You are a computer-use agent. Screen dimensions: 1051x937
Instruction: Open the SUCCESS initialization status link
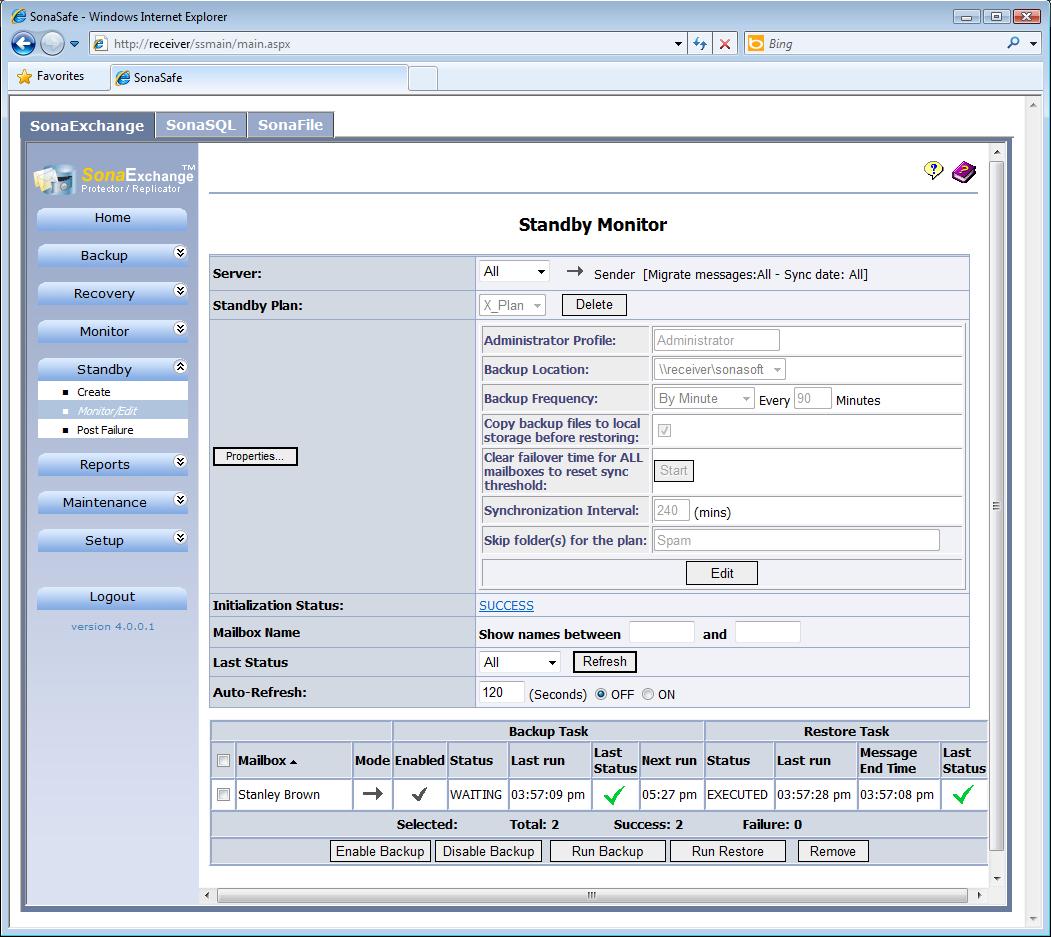tap(506, 606)
